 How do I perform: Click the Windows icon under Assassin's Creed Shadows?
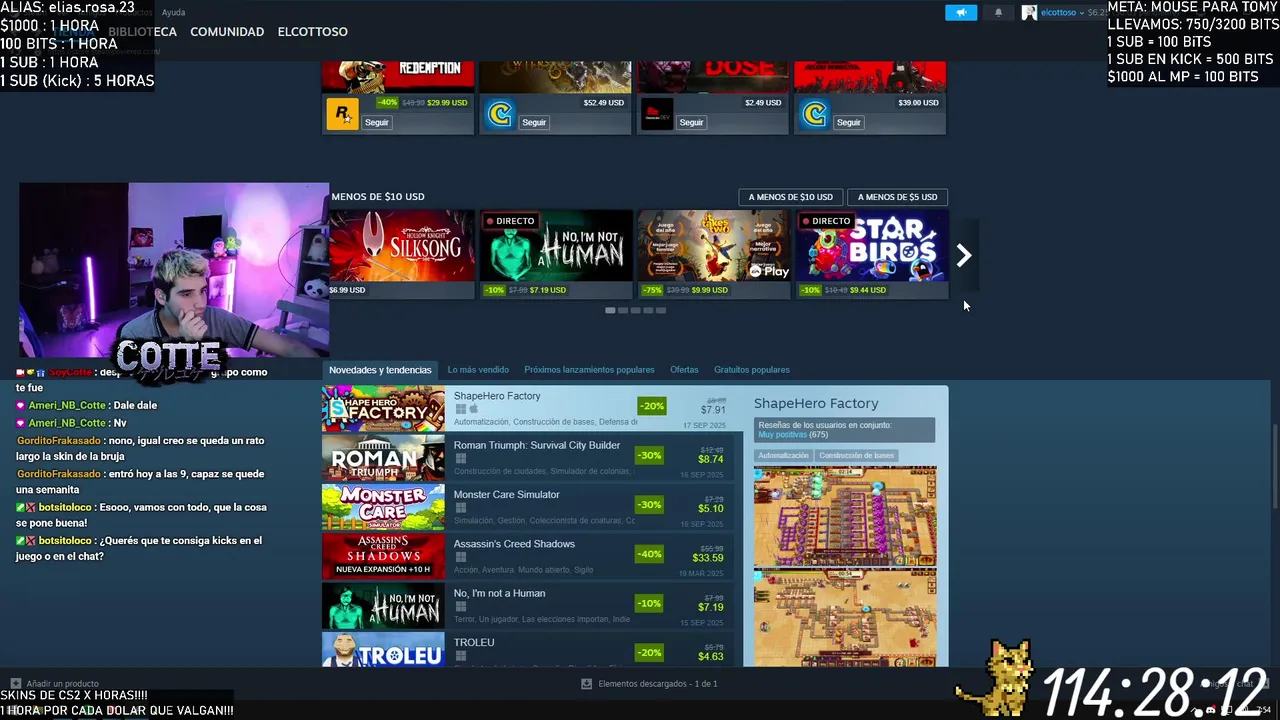[x=461, y=557]
